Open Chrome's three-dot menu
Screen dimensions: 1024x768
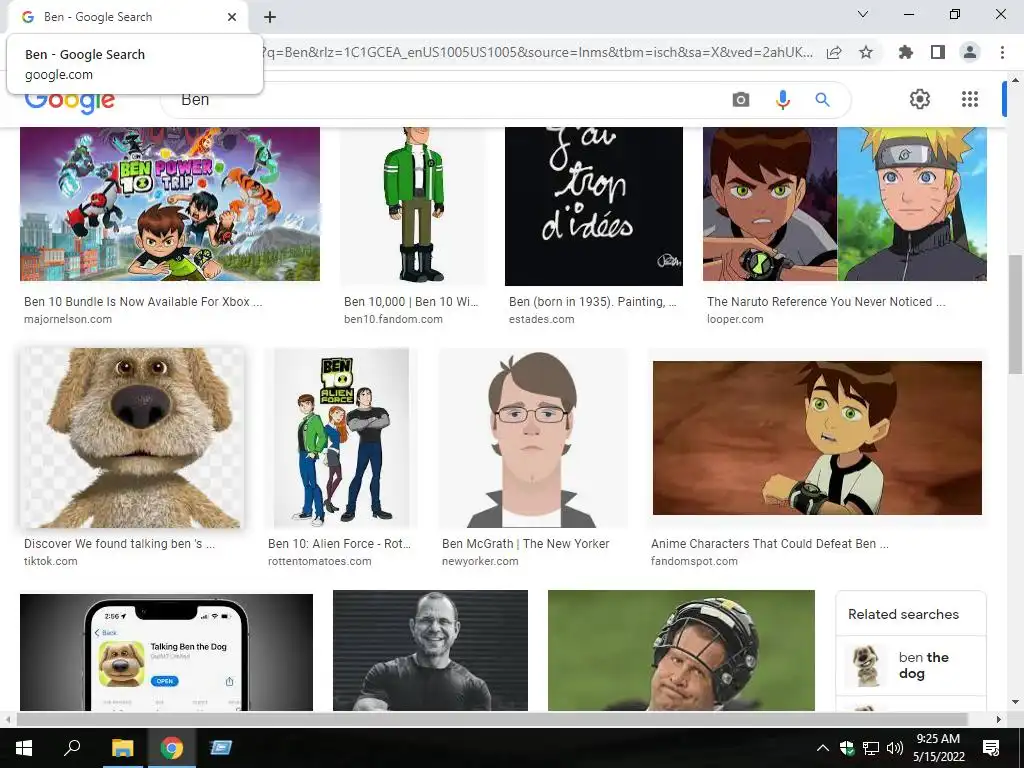[1002, 52]
